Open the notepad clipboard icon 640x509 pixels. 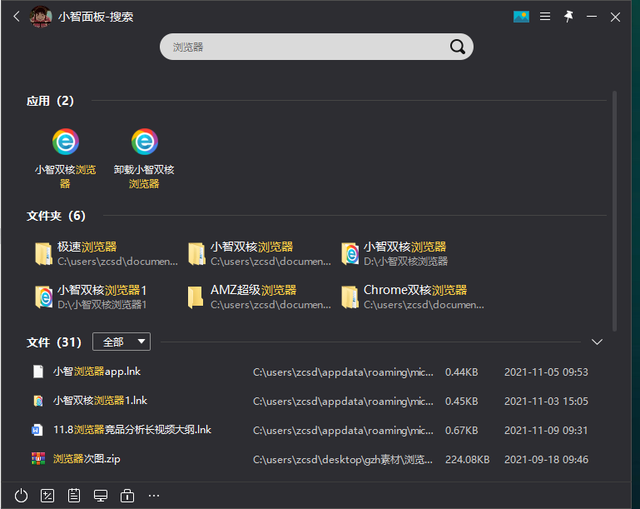tap(74, 495)
